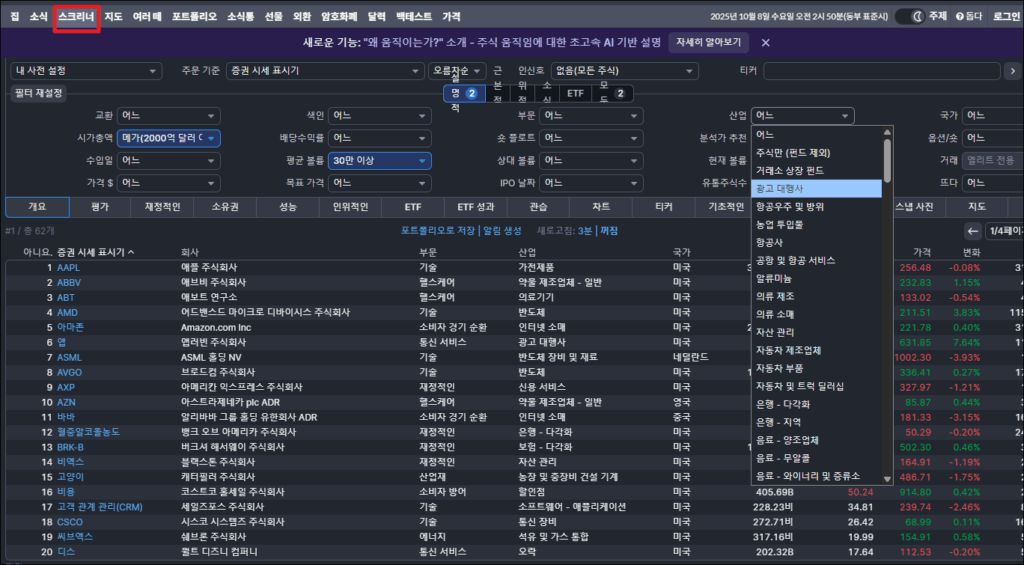Switch to the 재정적인 view tab

162,207
